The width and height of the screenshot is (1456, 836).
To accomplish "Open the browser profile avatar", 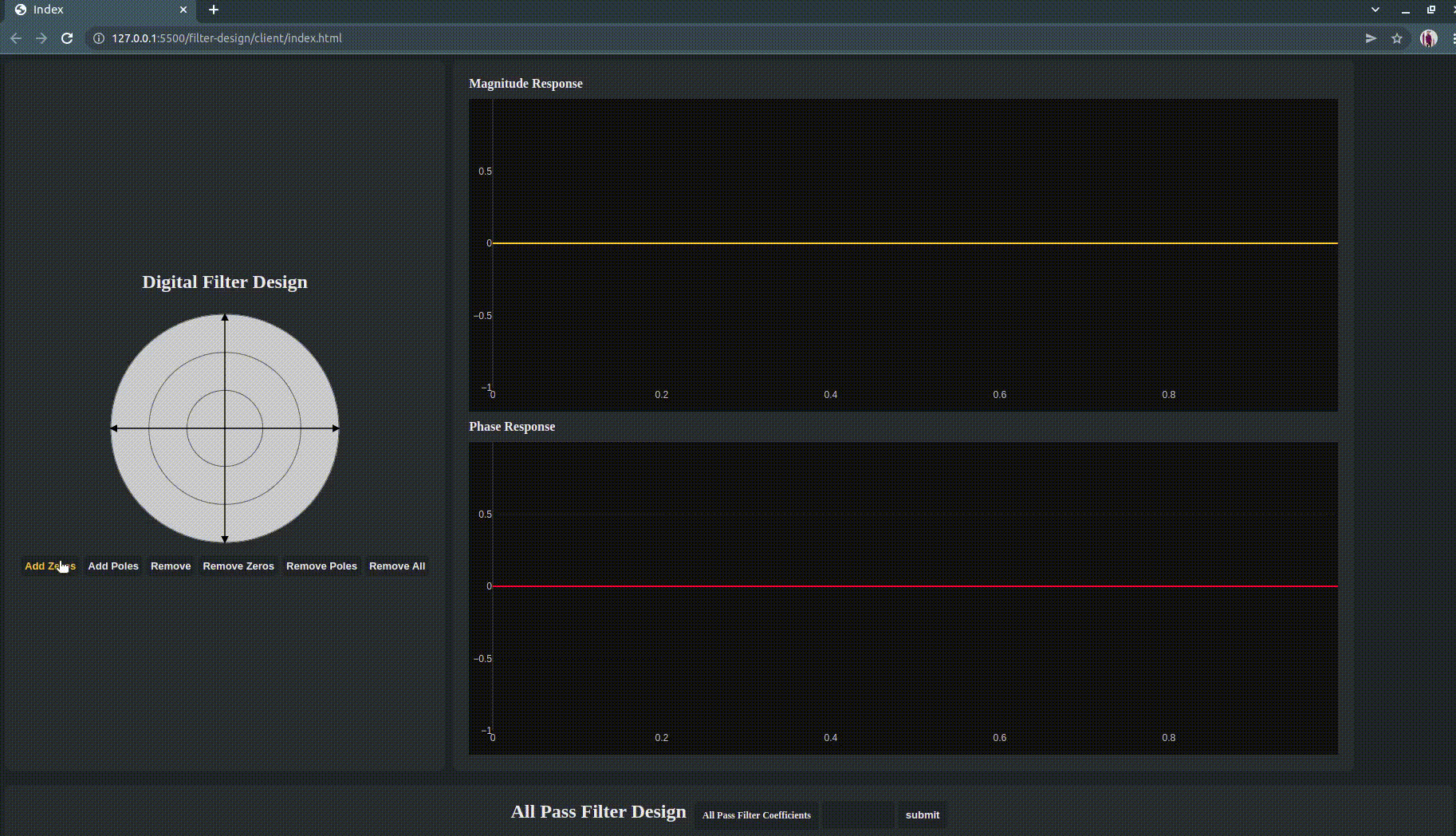I will point(1429,38).
